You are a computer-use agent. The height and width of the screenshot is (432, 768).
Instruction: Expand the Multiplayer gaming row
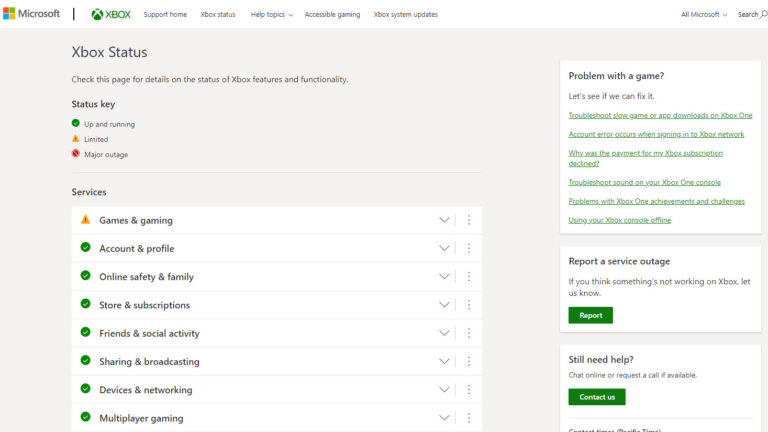point(444,418)
